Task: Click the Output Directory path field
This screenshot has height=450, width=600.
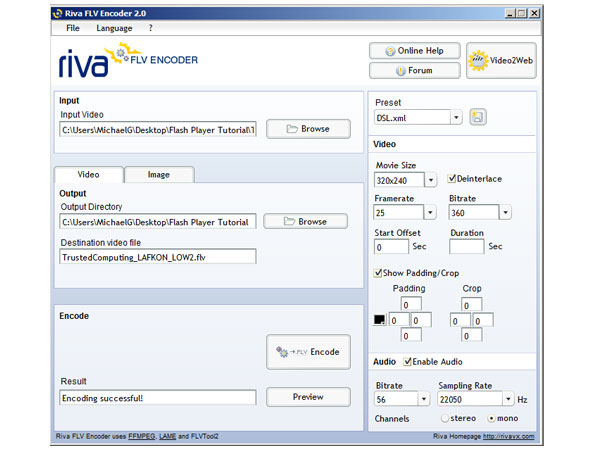Action: (158, 222)
